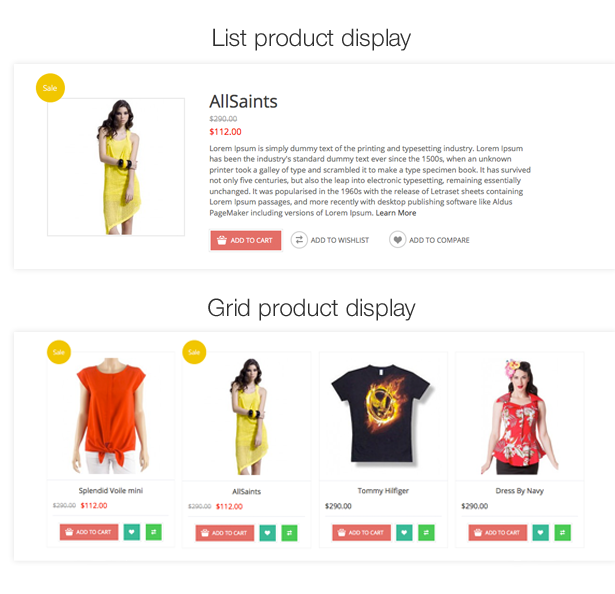615x594 pixels.
Task: Click the wishlist heart icon under Splendid Voile mini
Action: coord(132,532)
